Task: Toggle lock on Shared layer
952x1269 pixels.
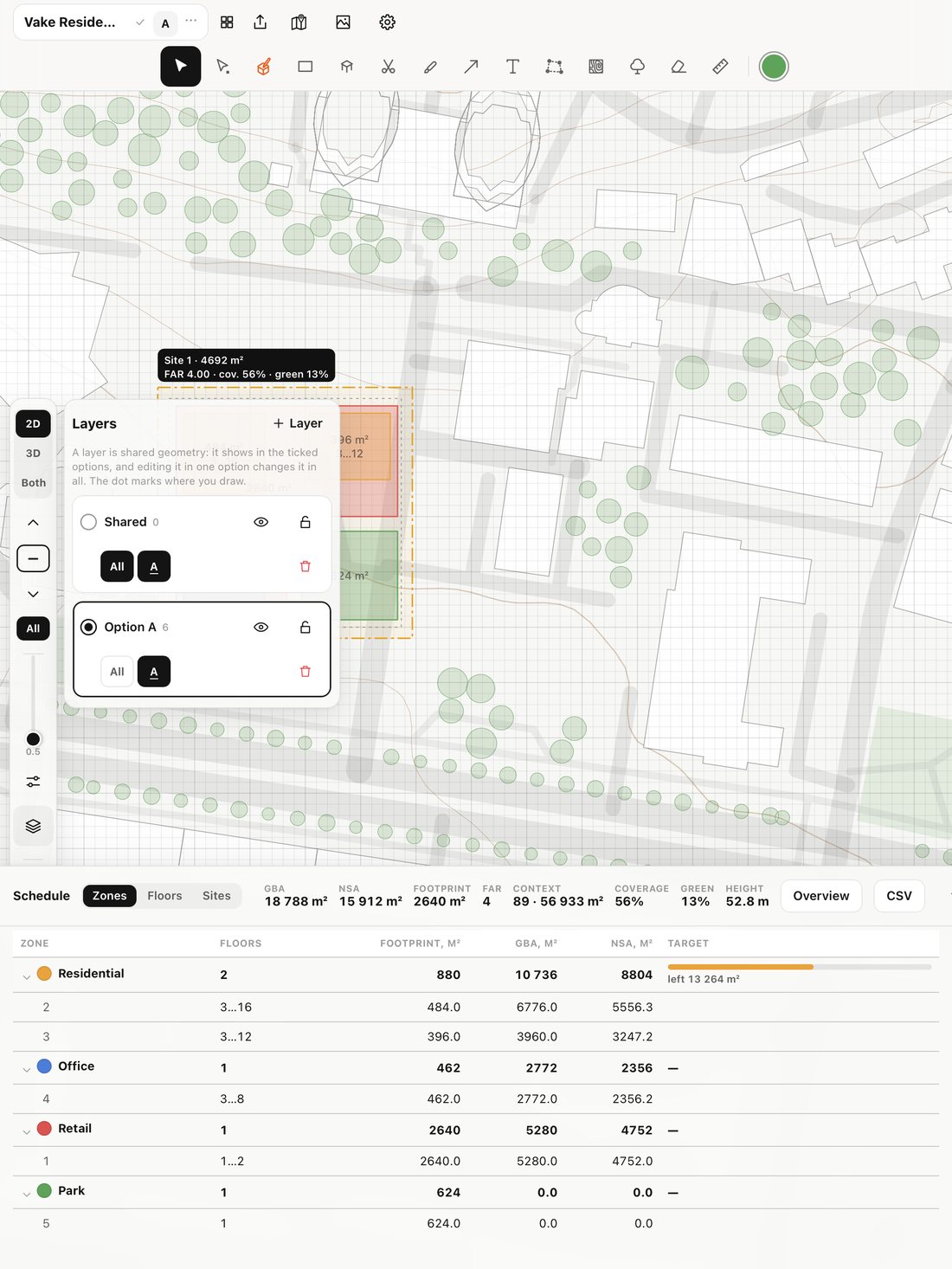Action: pyautogui.click(x=305, y=522)
